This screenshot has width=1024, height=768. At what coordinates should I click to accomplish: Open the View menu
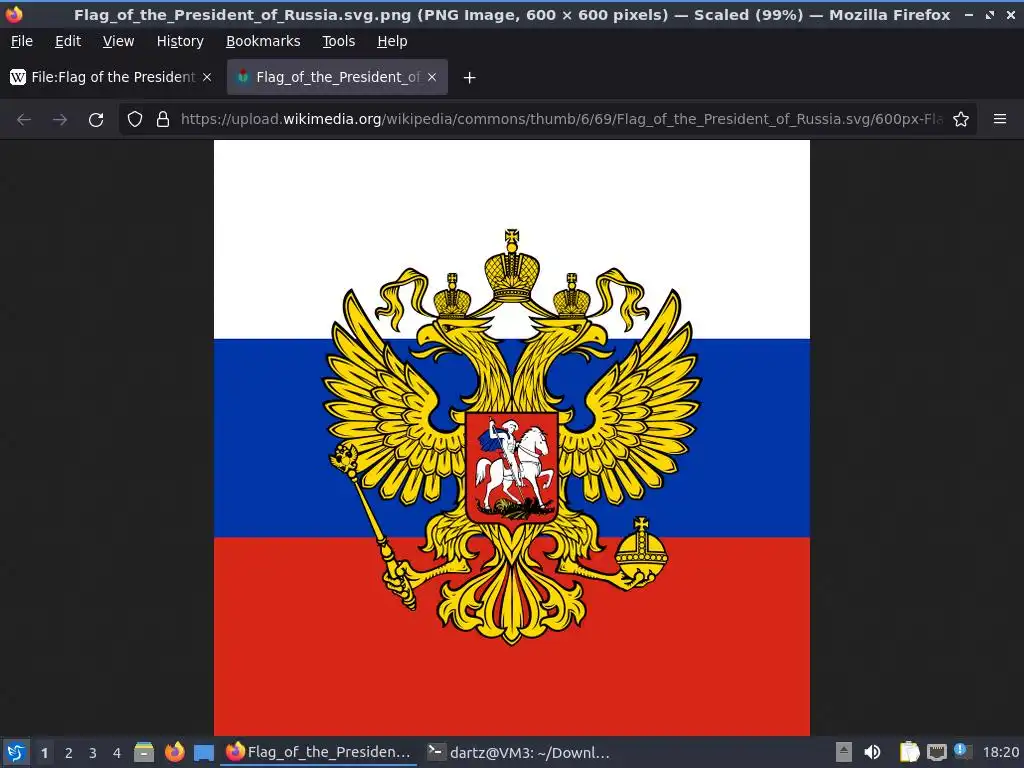(x=118, y=41)
